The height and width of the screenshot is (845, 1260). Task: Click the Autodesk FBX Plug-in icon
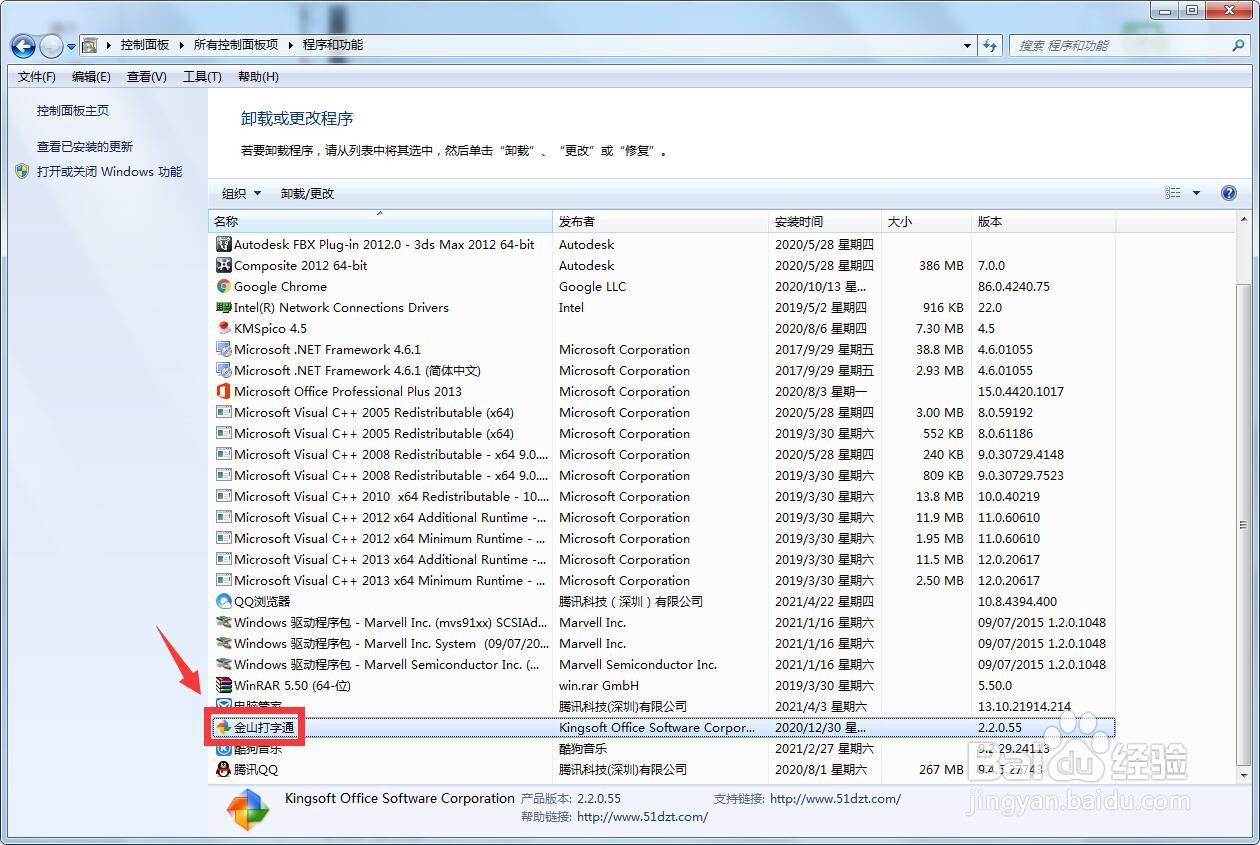pos(224,244)
